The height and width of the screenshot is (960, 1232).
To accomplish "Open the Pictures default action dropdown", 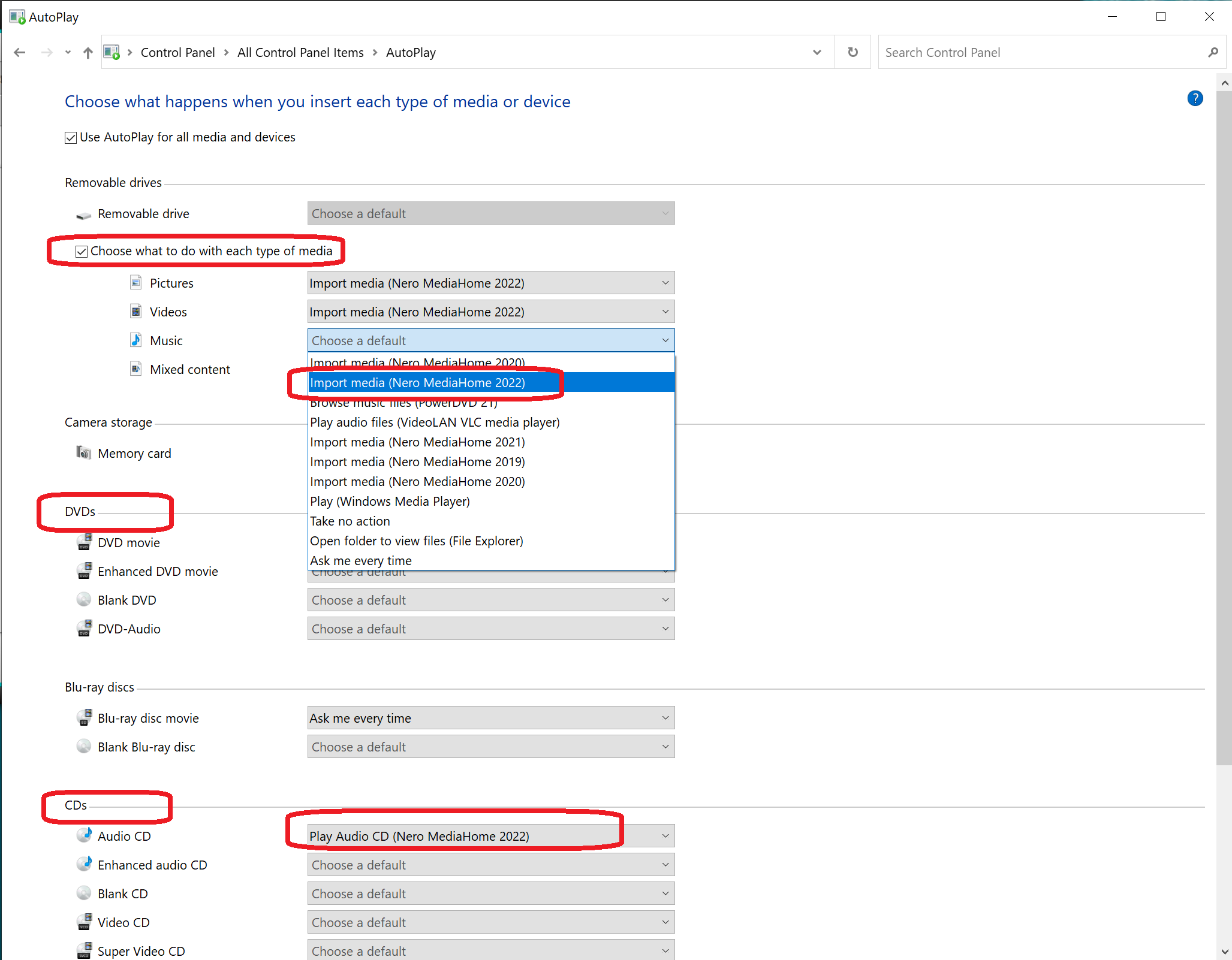I will pos(490,283).
